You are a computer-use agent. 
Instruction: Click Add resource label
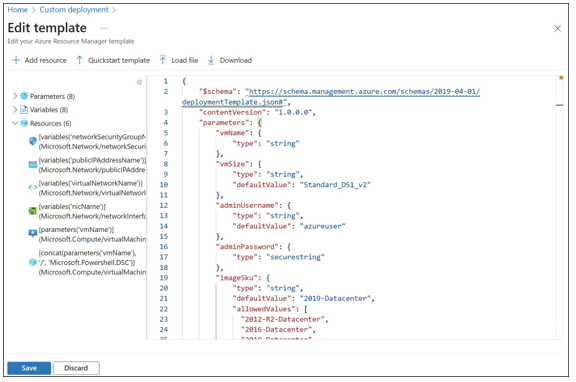click(46, 60)
